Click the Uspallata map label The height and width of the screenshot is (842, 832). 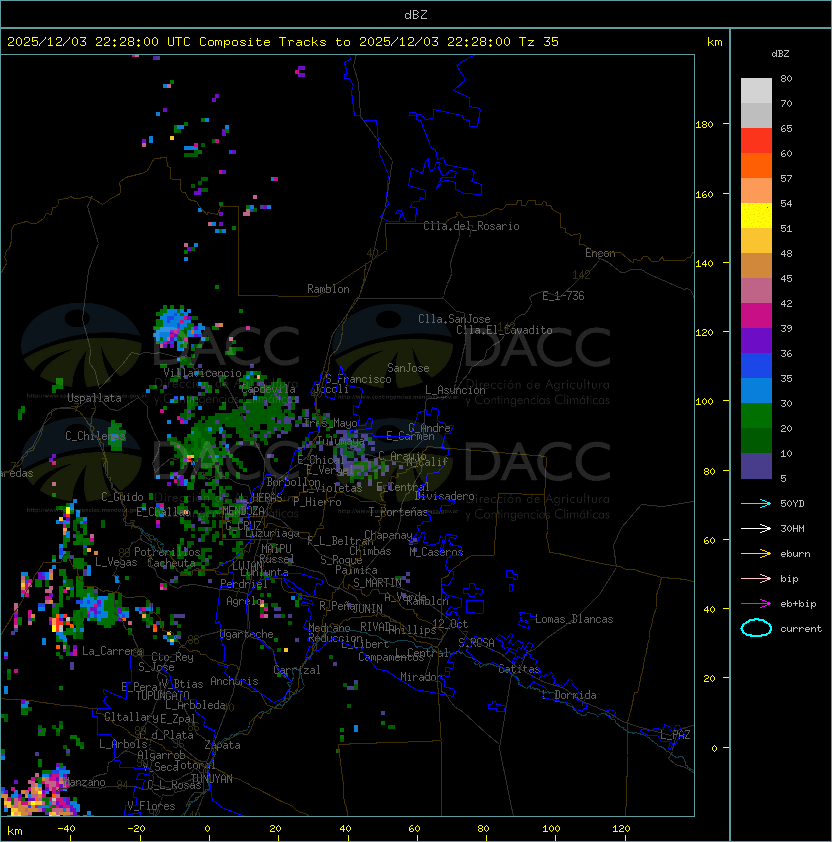pos(94,398)
